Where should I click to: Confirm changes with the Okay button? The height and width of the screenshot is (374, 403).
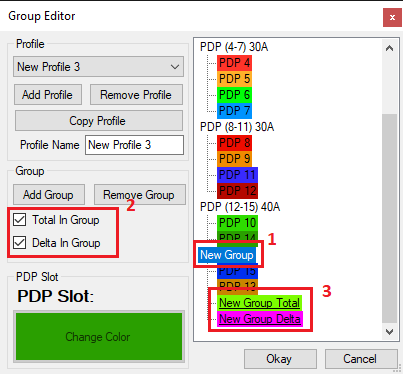tap(280, 359)
